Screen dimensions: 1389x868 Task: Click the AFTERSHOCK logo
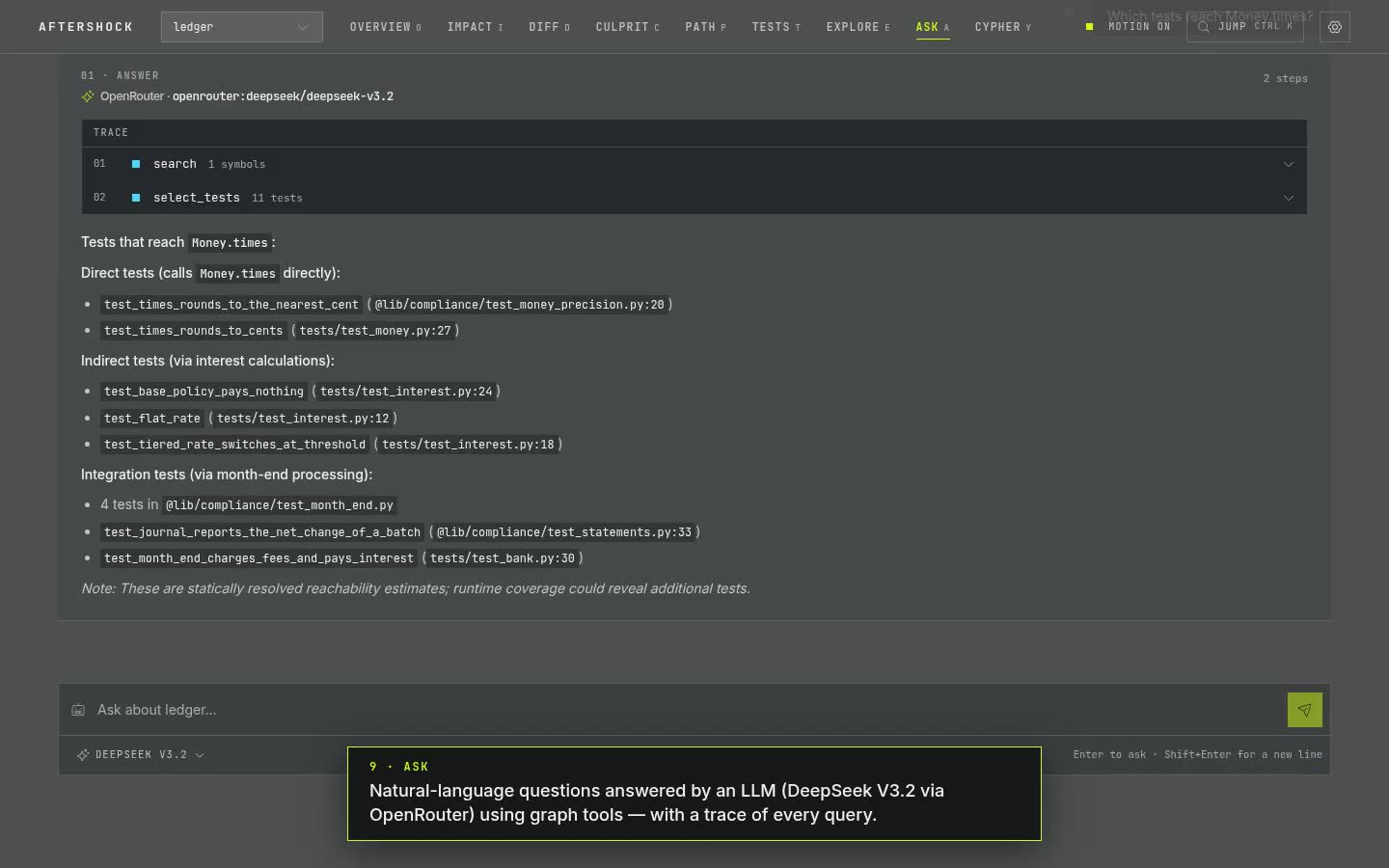click(86, 27)
